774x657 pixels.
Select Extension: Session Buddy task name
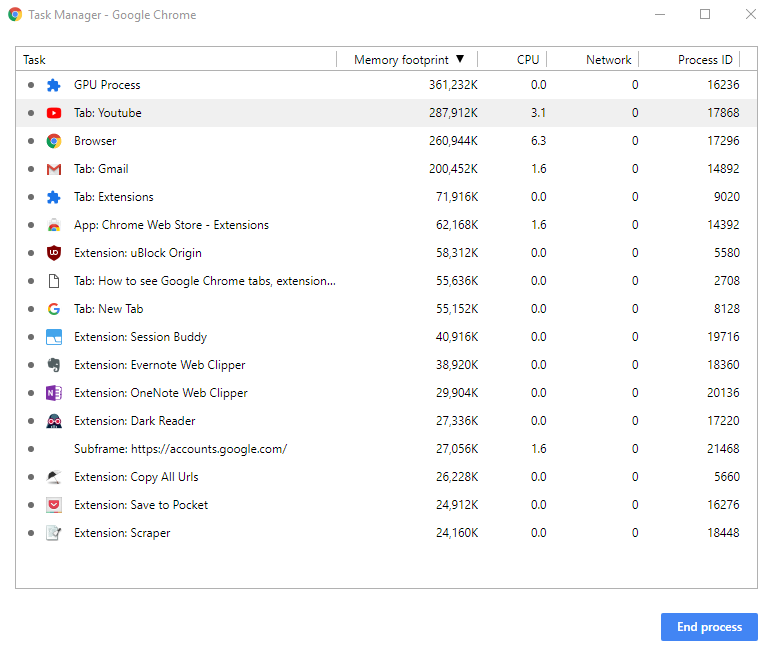140,337
